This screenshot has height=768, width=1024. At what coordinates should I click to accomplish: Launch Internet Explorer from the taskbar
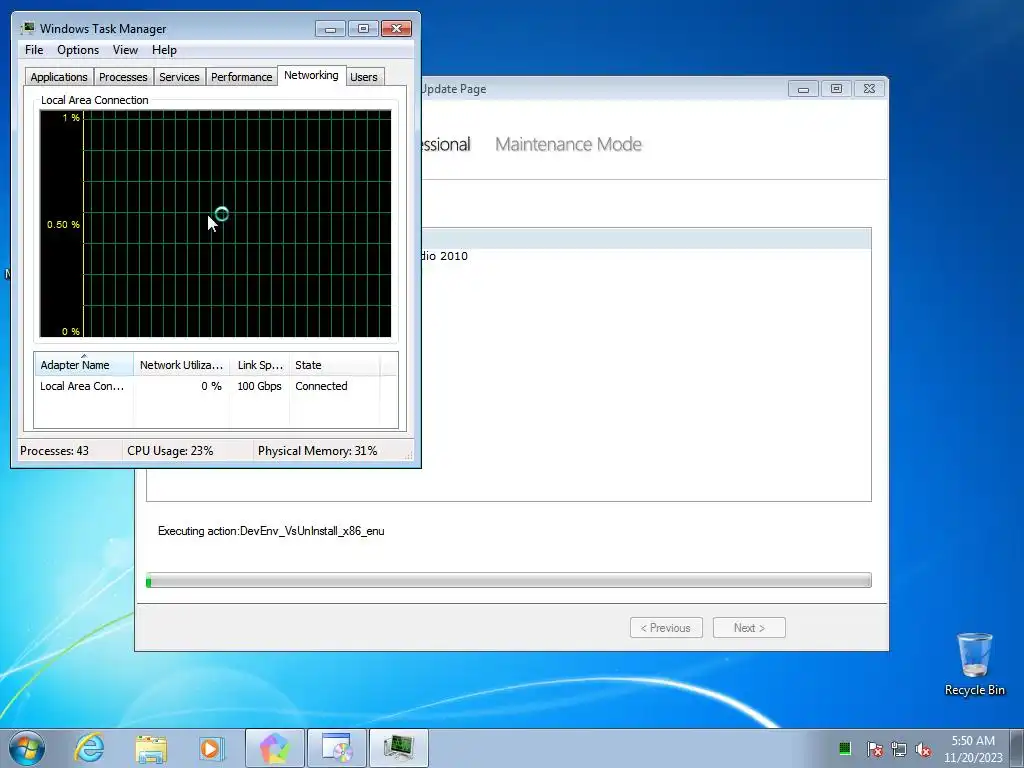[x=89, y=748]
